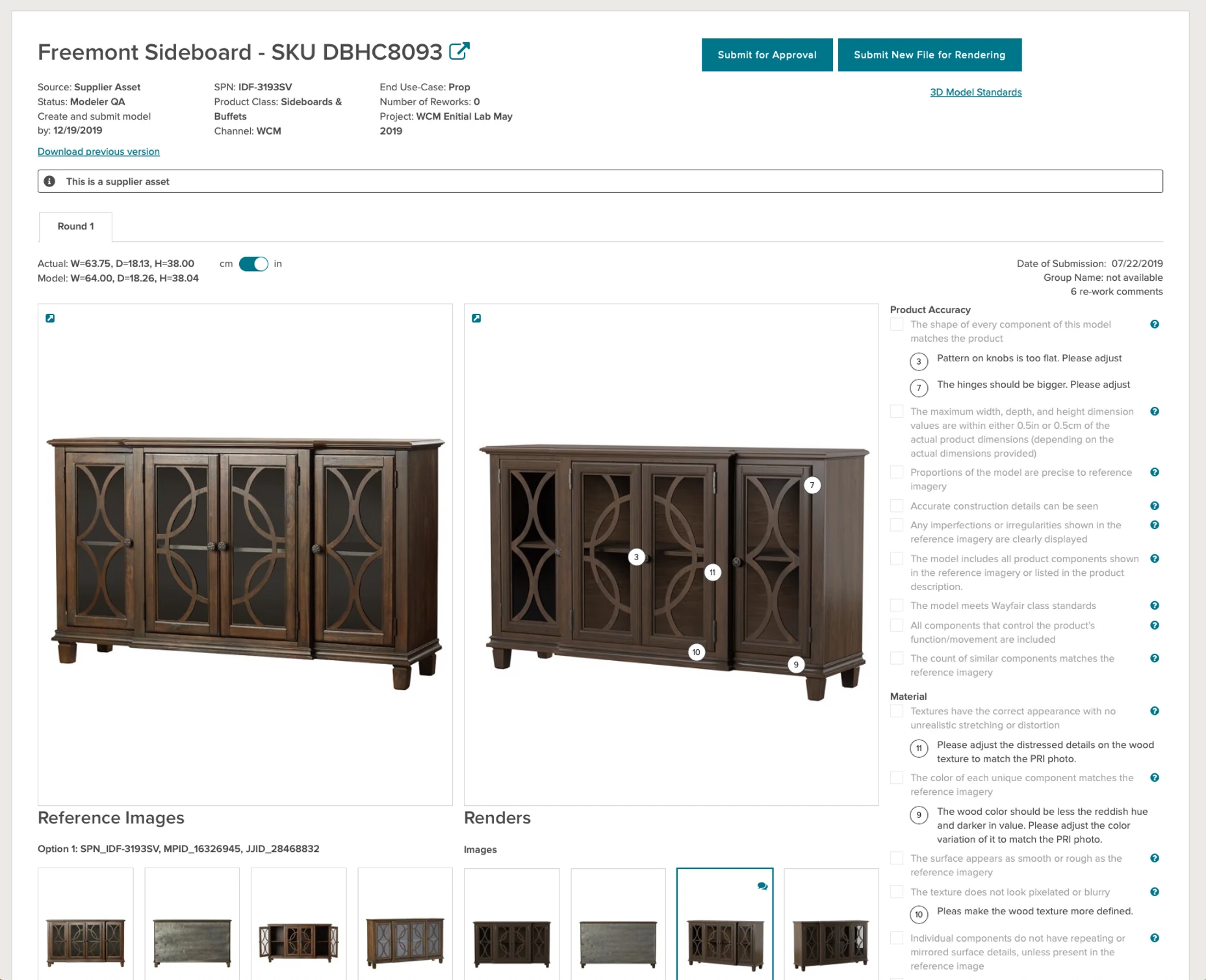Check the all product components shown box

[897, 559]
